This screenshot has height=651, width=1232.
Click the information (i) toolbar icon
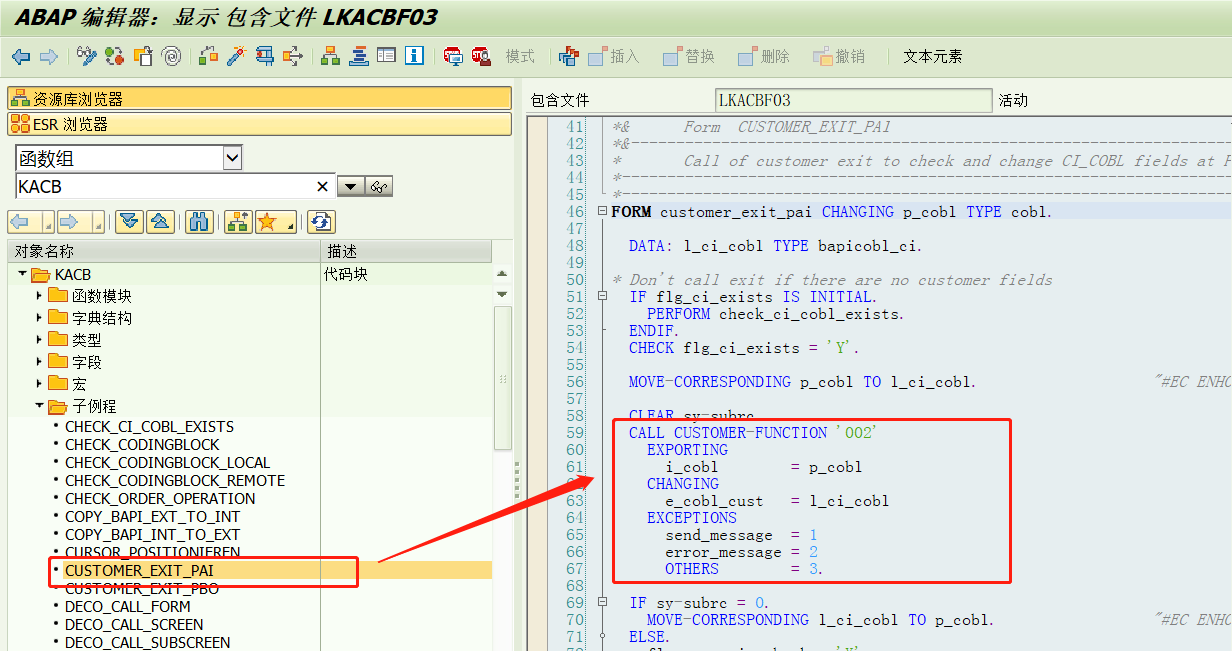412,57
